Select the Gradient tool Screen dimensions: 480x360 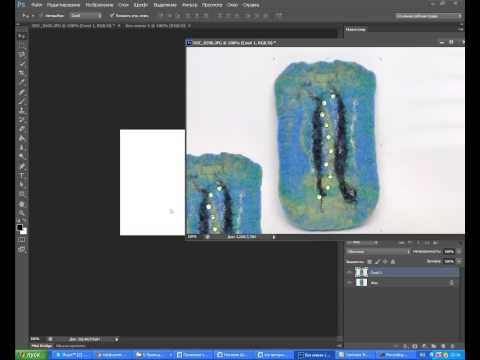pos(22,139)
